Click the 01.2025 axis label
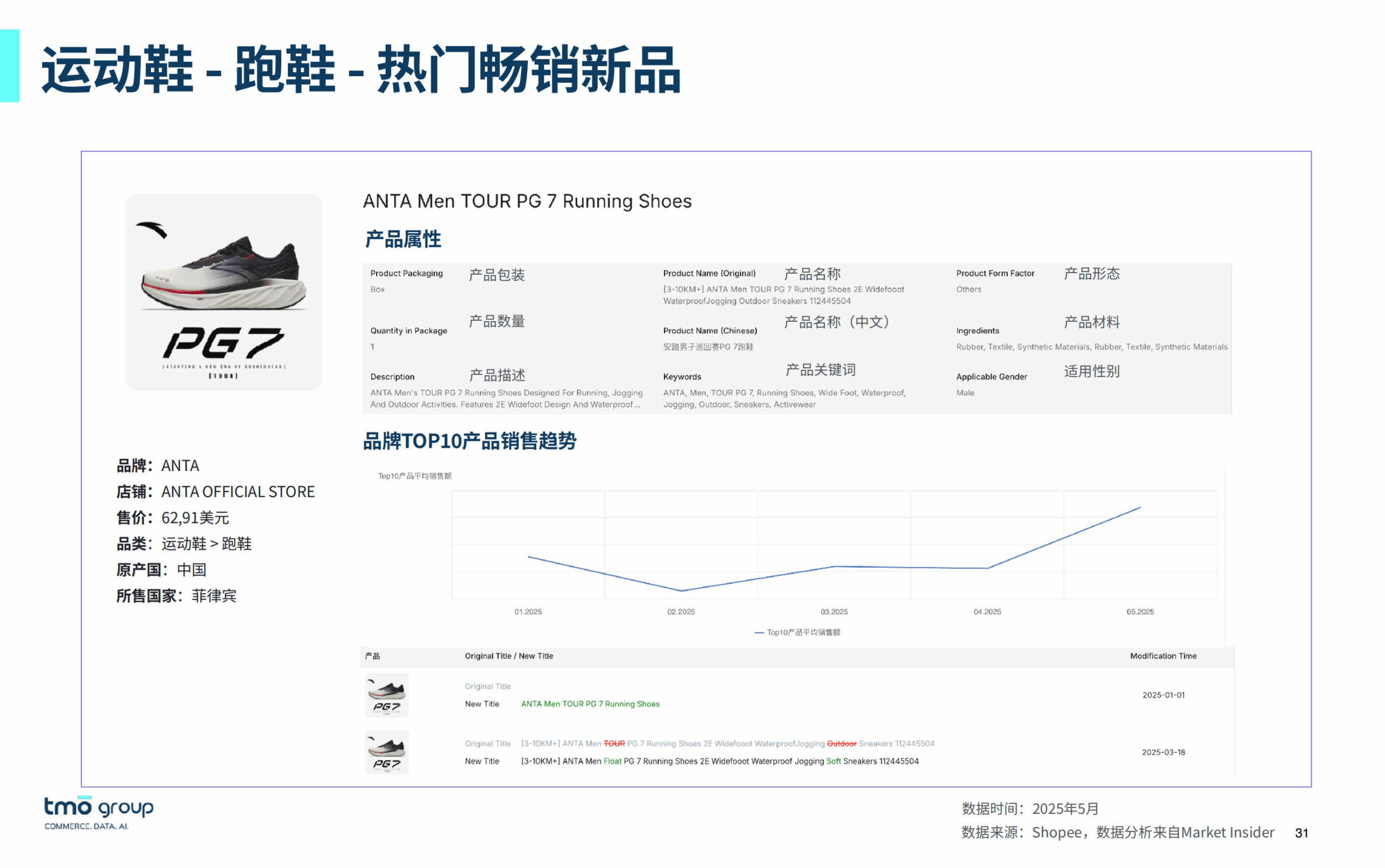This screenshot has width=1385, height=868. tap(527, 612)
